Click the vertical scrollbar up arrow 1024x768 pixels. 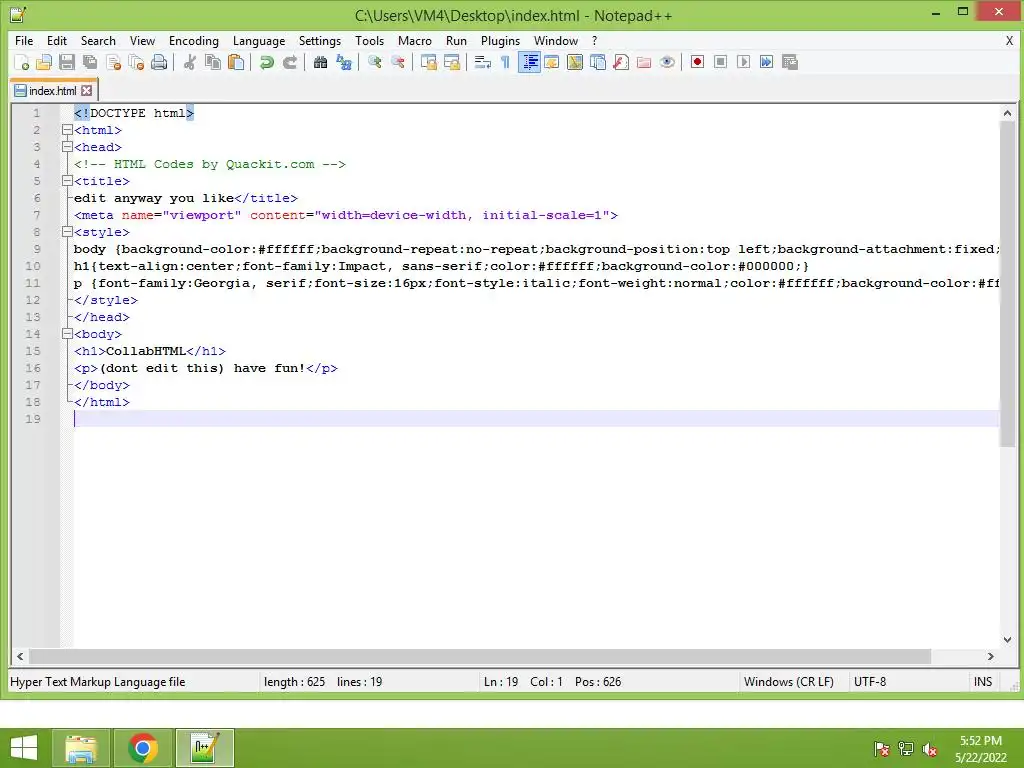[1008, 113]
